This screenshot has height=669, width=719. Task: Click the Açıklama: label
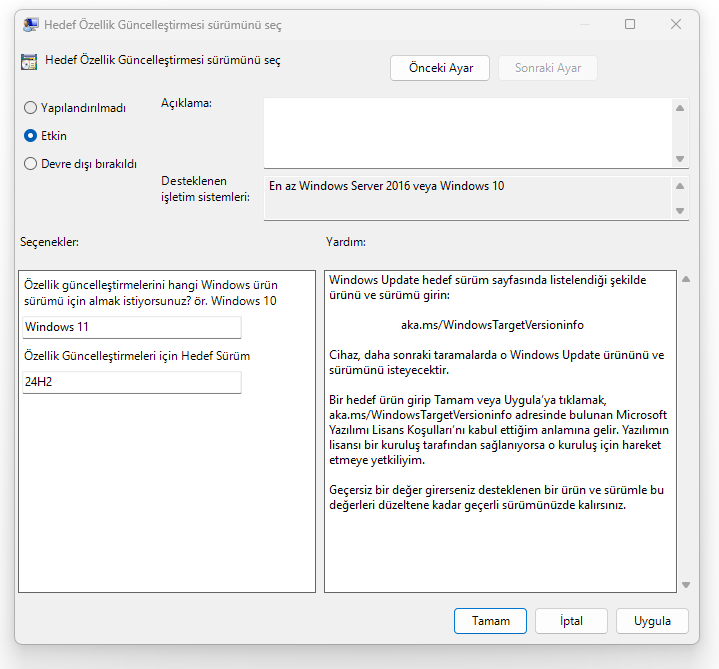point(186,103)
